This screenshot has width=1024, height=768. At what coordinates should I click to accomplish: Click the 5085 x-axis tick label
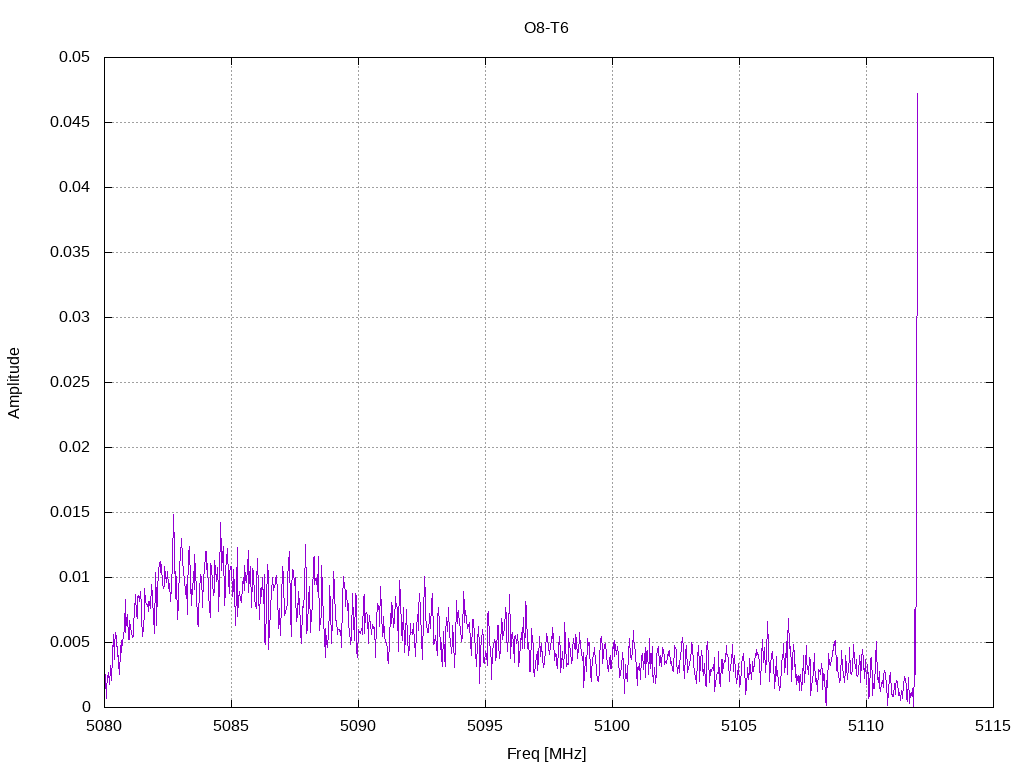tap(231, 726)
